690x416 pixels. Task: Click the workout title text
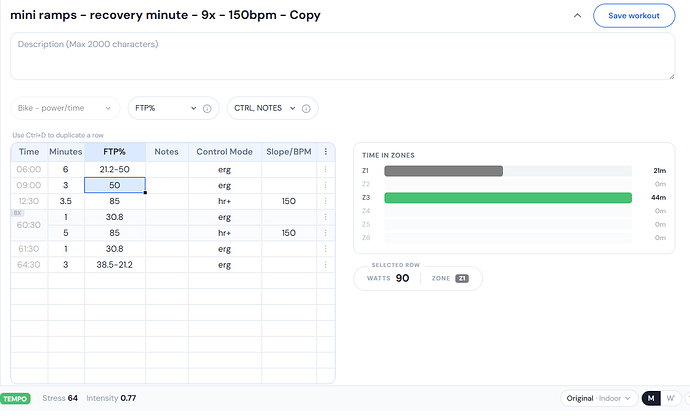coord(165,15)
